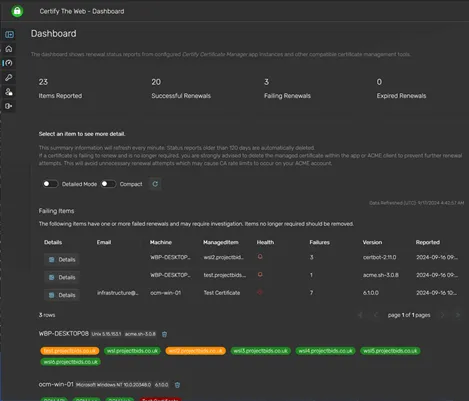The height and width of the screenshot is (401, 469).
Task: Select the wsl4.projectbids.co.uk tag
Action: coord(325,351)
